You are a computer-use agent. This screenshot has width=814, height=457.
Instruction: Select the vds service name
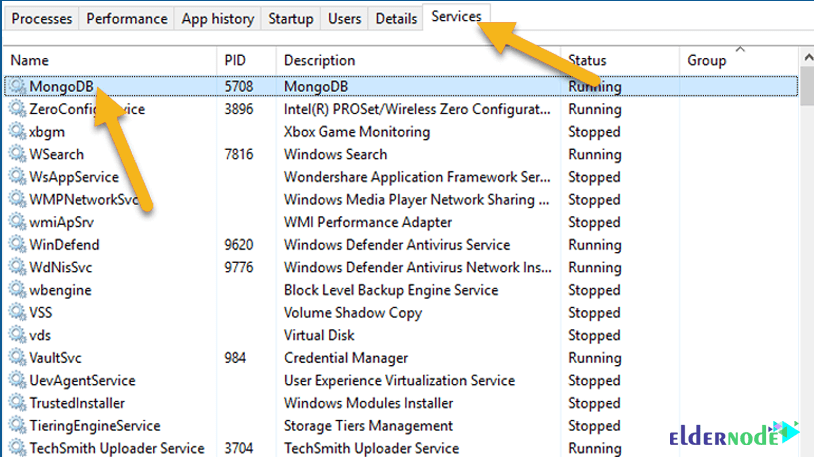40,335
